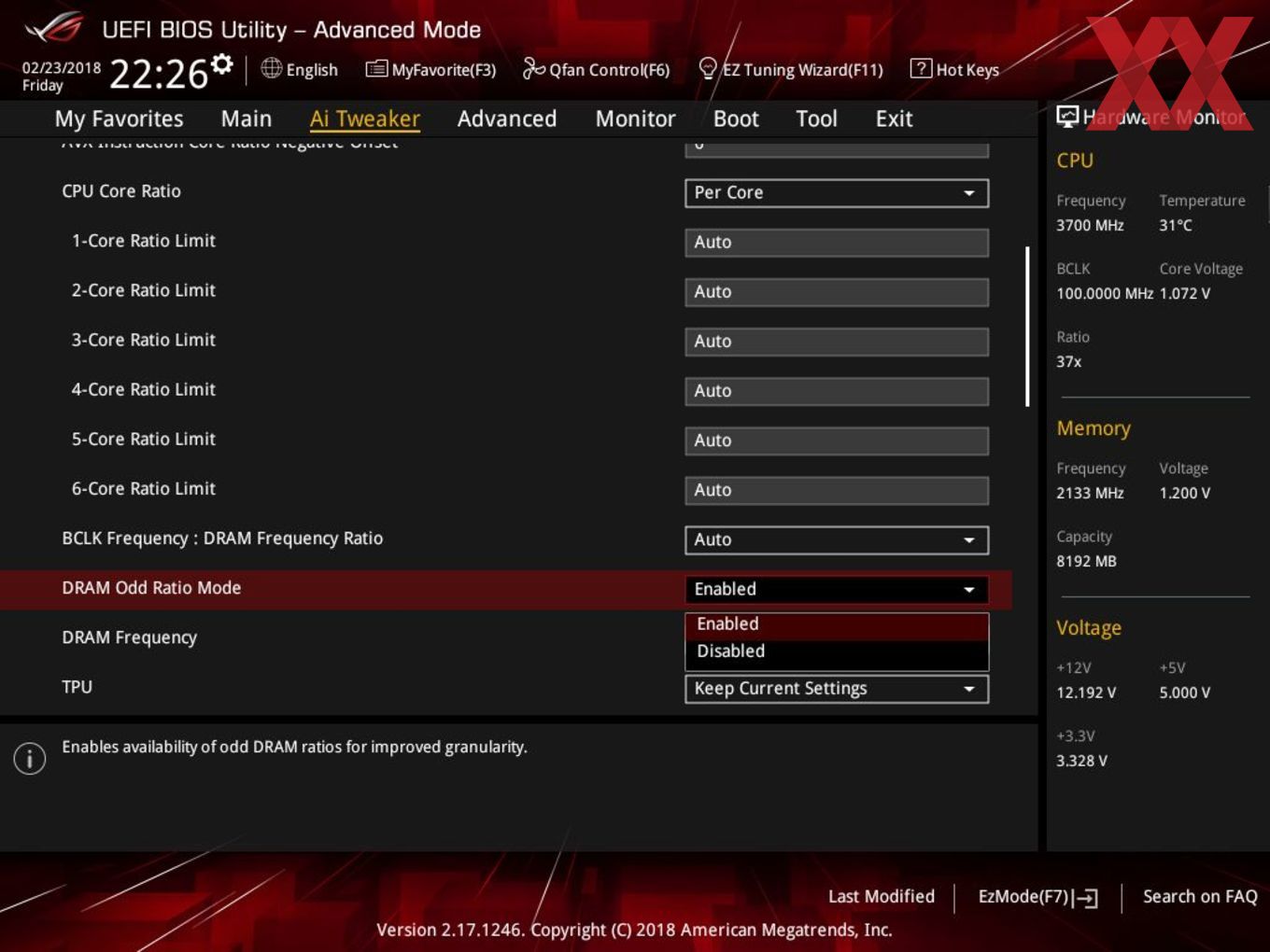Click the Memory frequency 2133 MHz value
The image size is (1270, 952).
click(1090, 494)
